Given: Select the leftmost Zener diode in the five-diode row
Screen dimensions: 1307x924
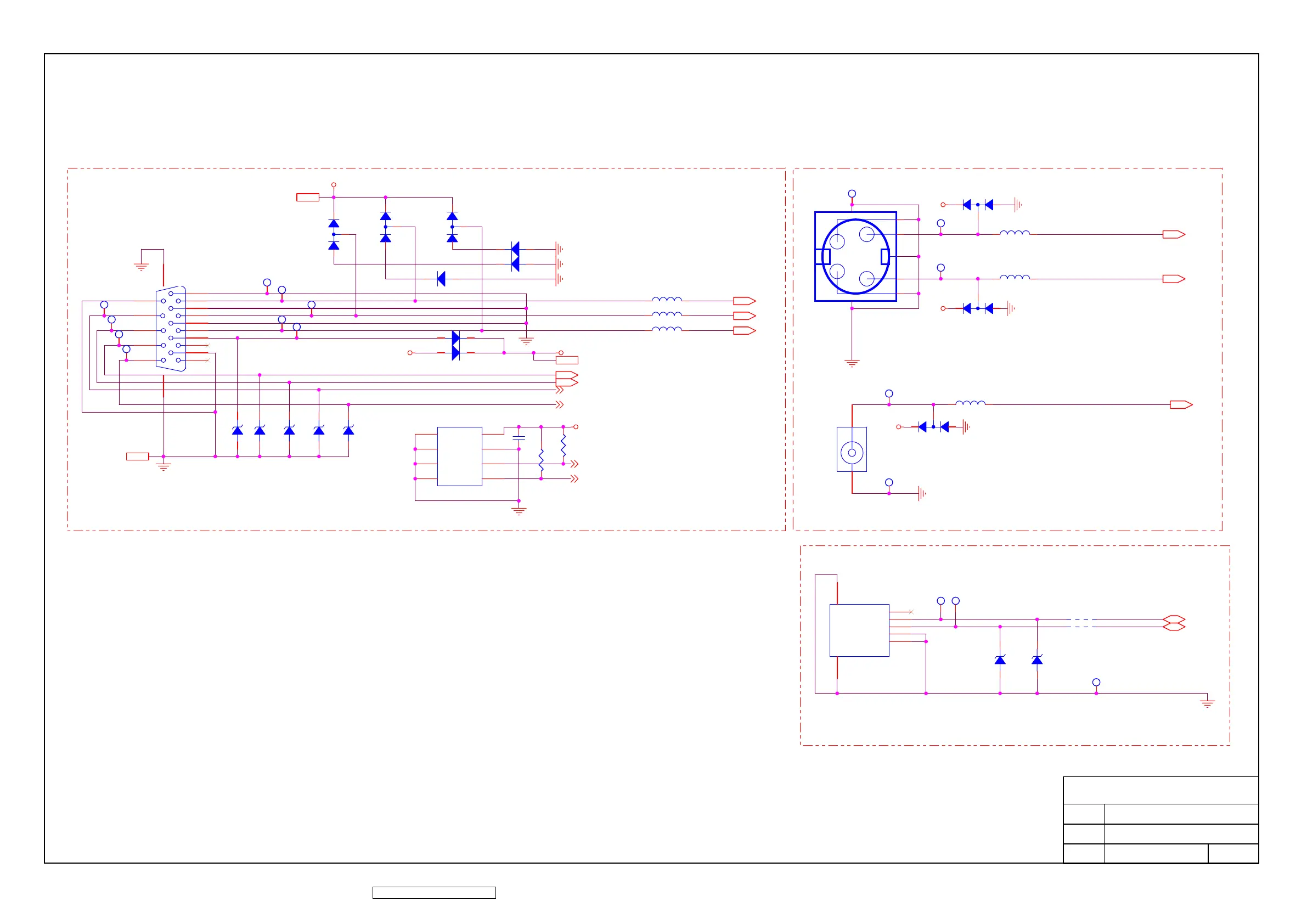Looking at the screenshot, I should tap(238, 430).
